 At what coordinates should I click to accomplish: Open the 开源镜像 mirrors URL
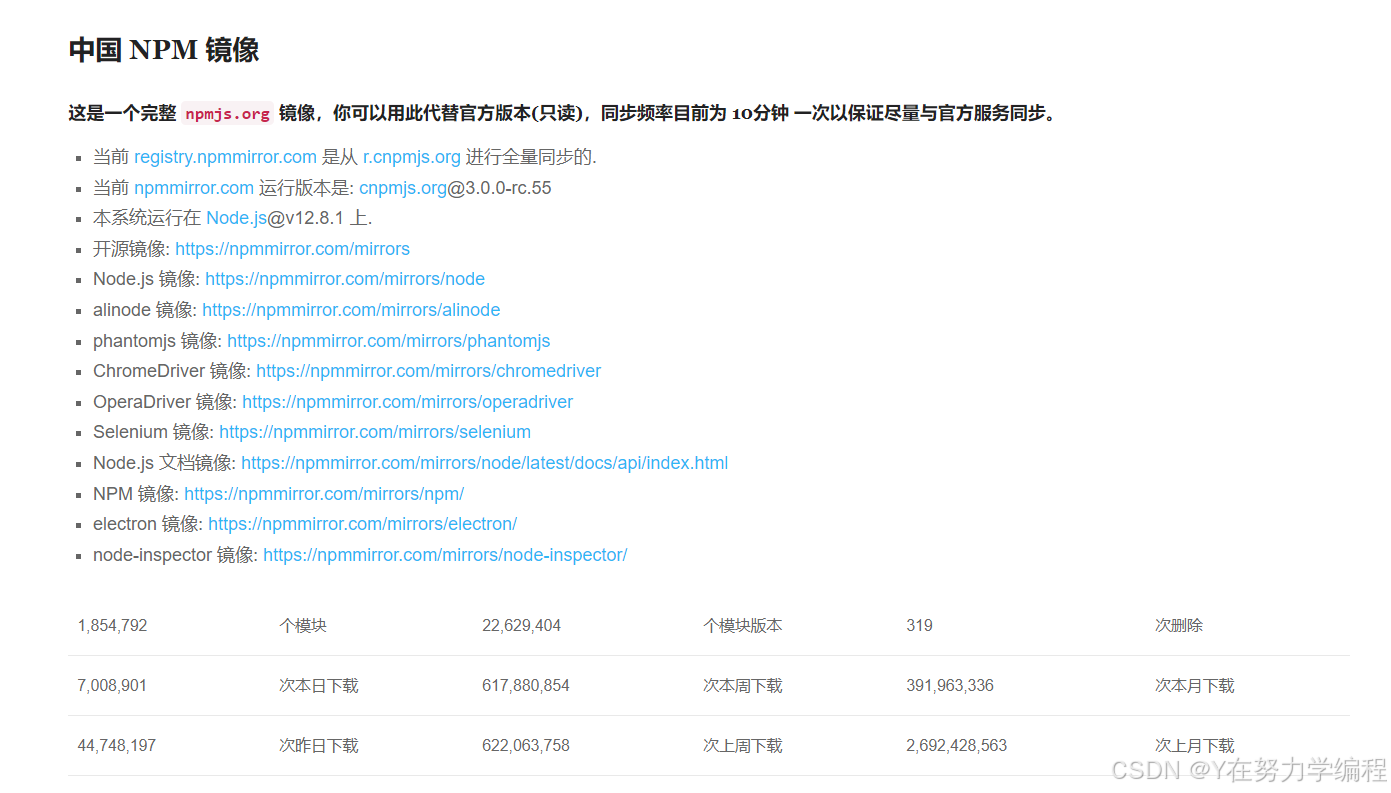point(292,249)
